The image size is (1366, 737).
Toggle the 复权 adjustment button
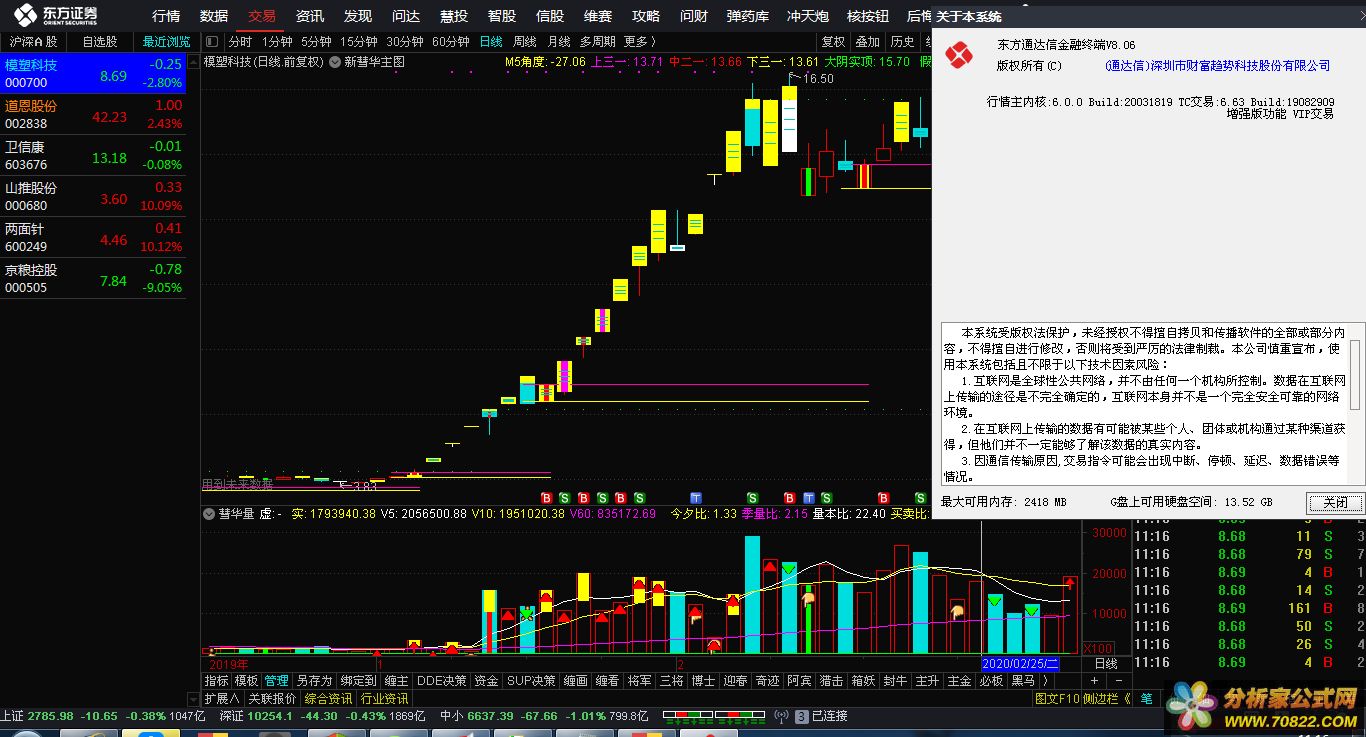tap(833, 42)
